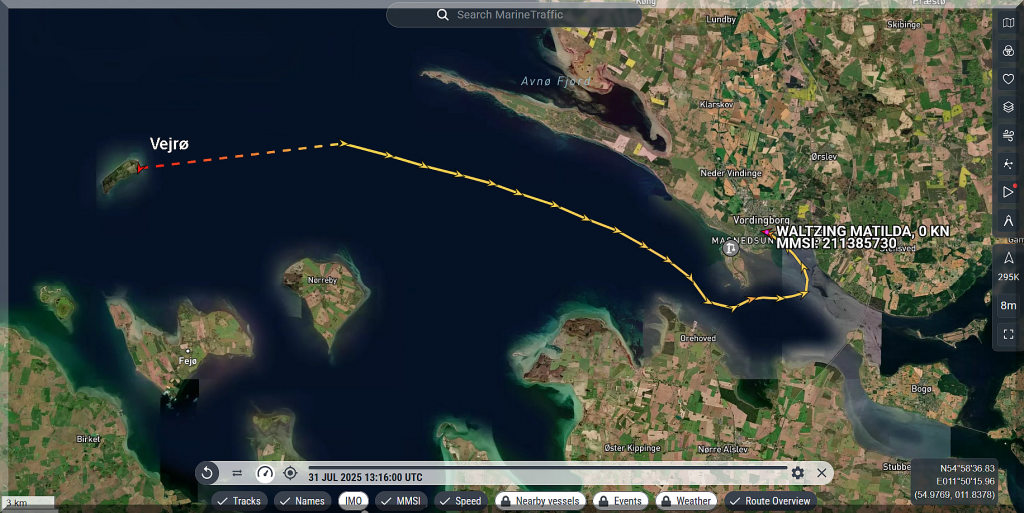The height and width of the screenshot is (513, 1024).
Task: Open the map type icon in sidebar
Action: [1008, 23]
